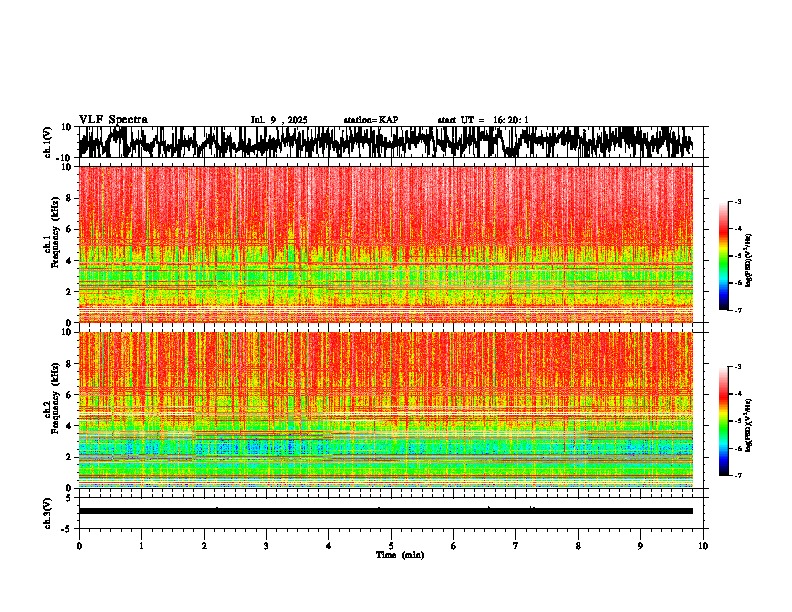
Task: Click inside the ch.1 frequency spectrogram panel
Action: pos(386,244)
